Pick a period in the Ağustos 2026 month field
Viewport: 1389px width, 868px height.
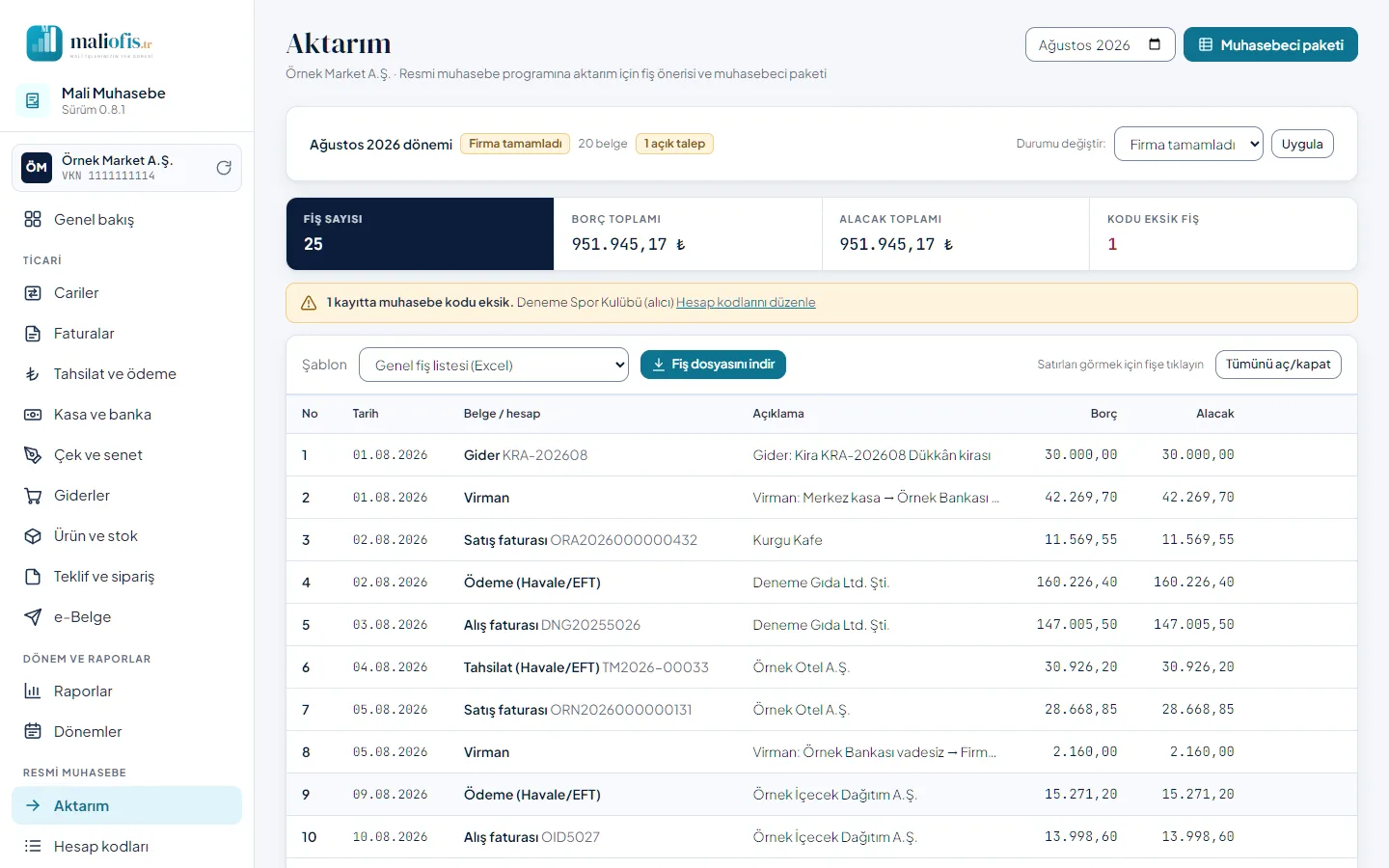(x=1100, y=44)
